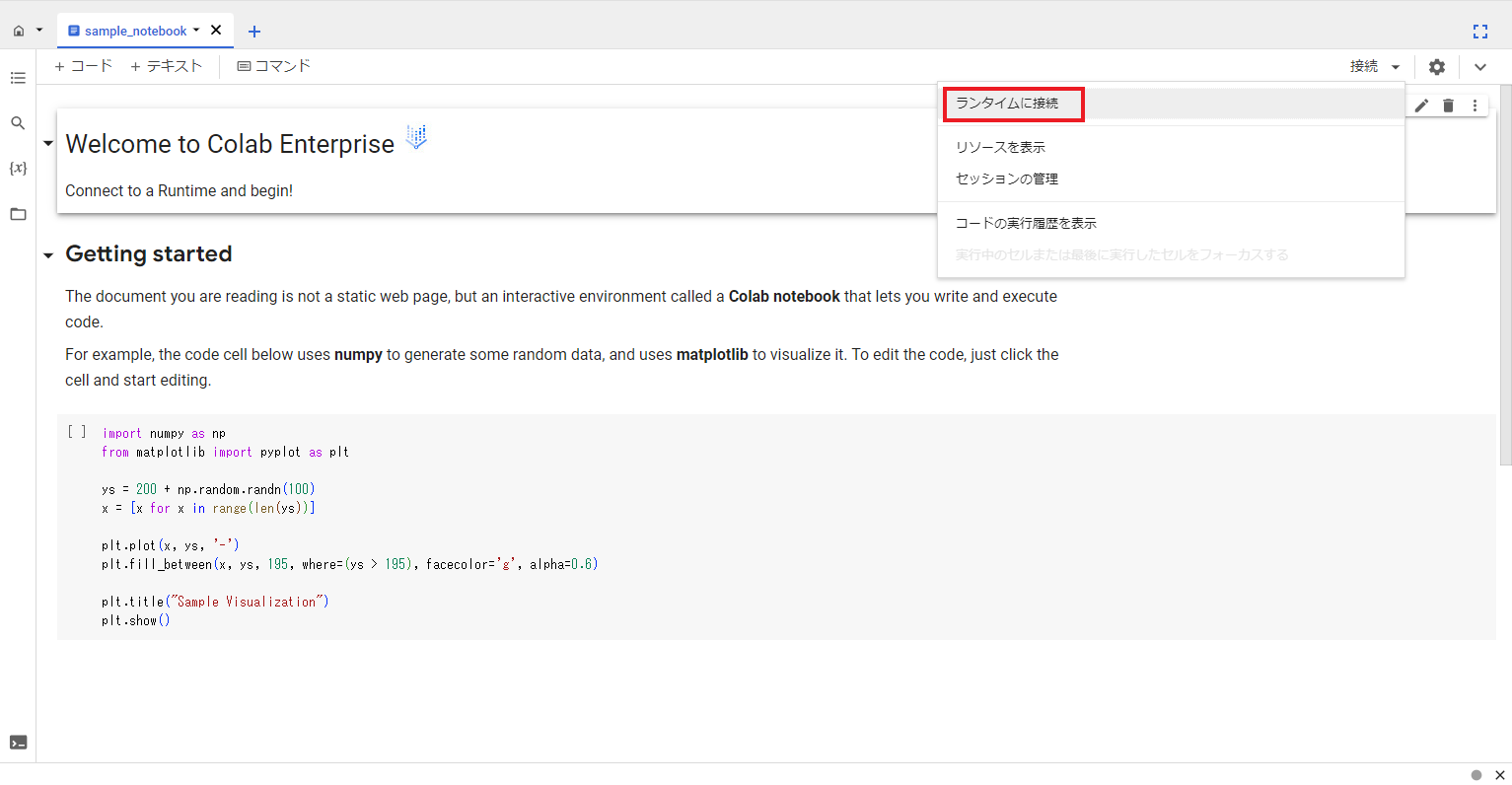
Task: Delete the cell with trash icon
Action: click(1448, 106)
